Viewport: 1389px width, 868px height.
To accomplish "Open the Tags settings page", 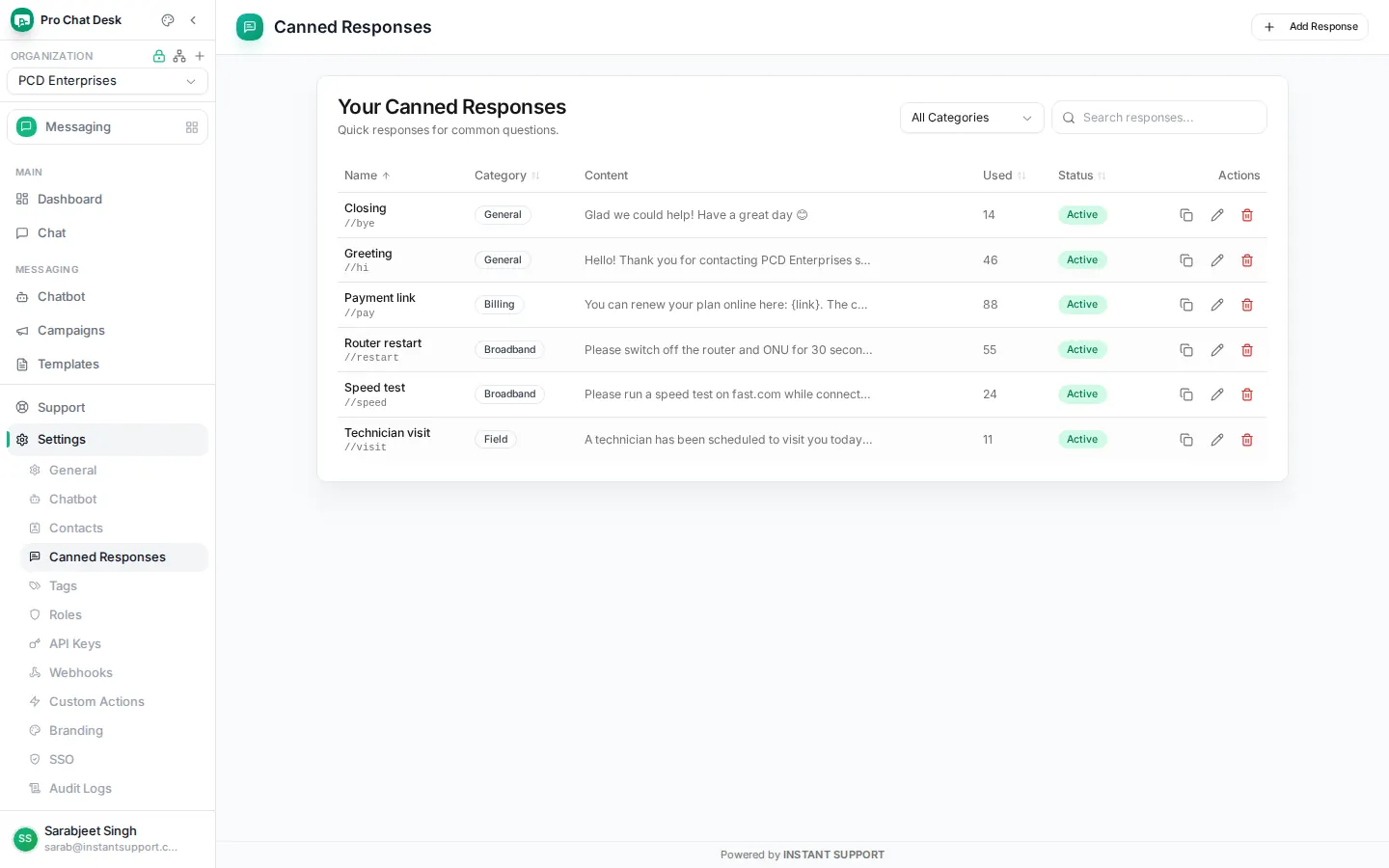I will (x=114, y=586).
